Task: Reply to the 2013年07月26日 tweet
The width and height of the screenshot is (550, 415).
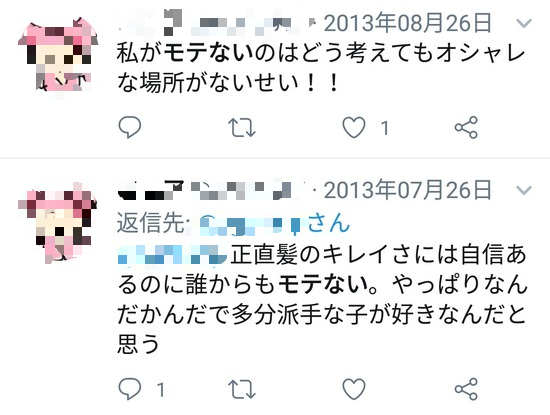Action: 130,389
